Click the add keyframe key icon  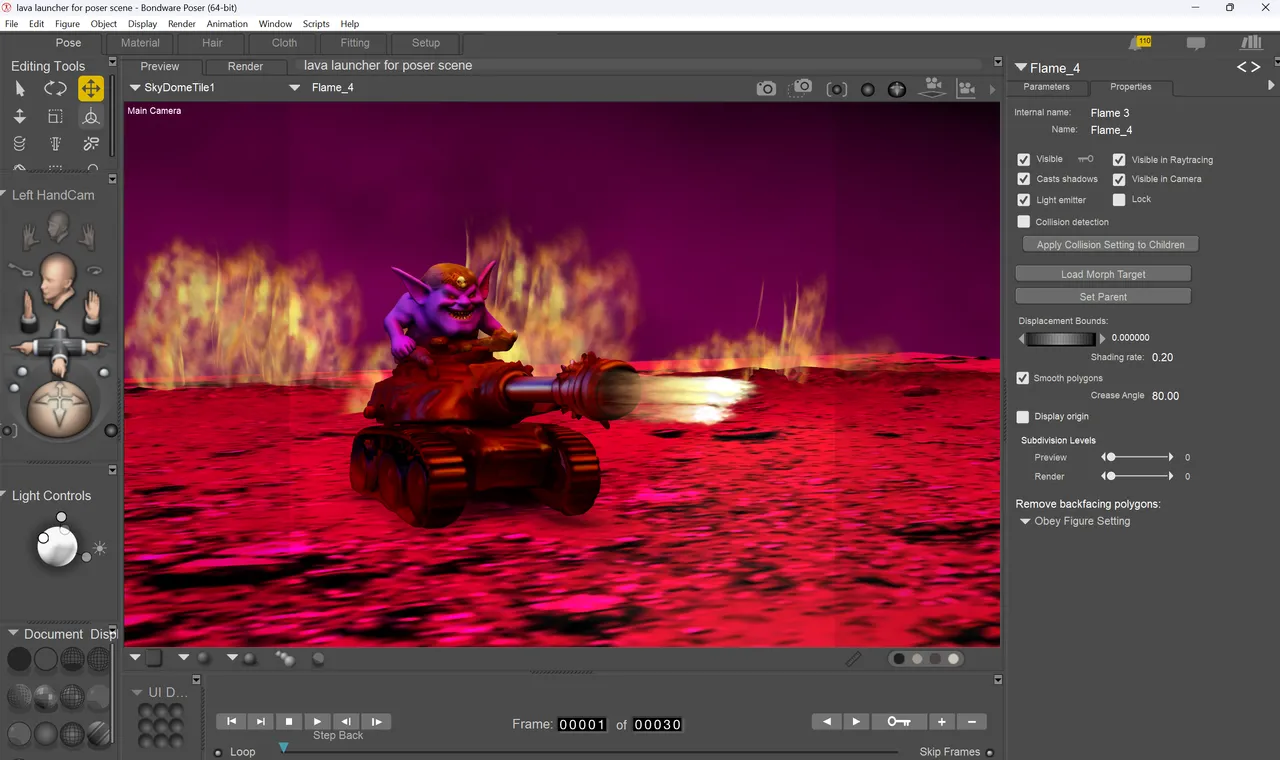pos(898,721)
